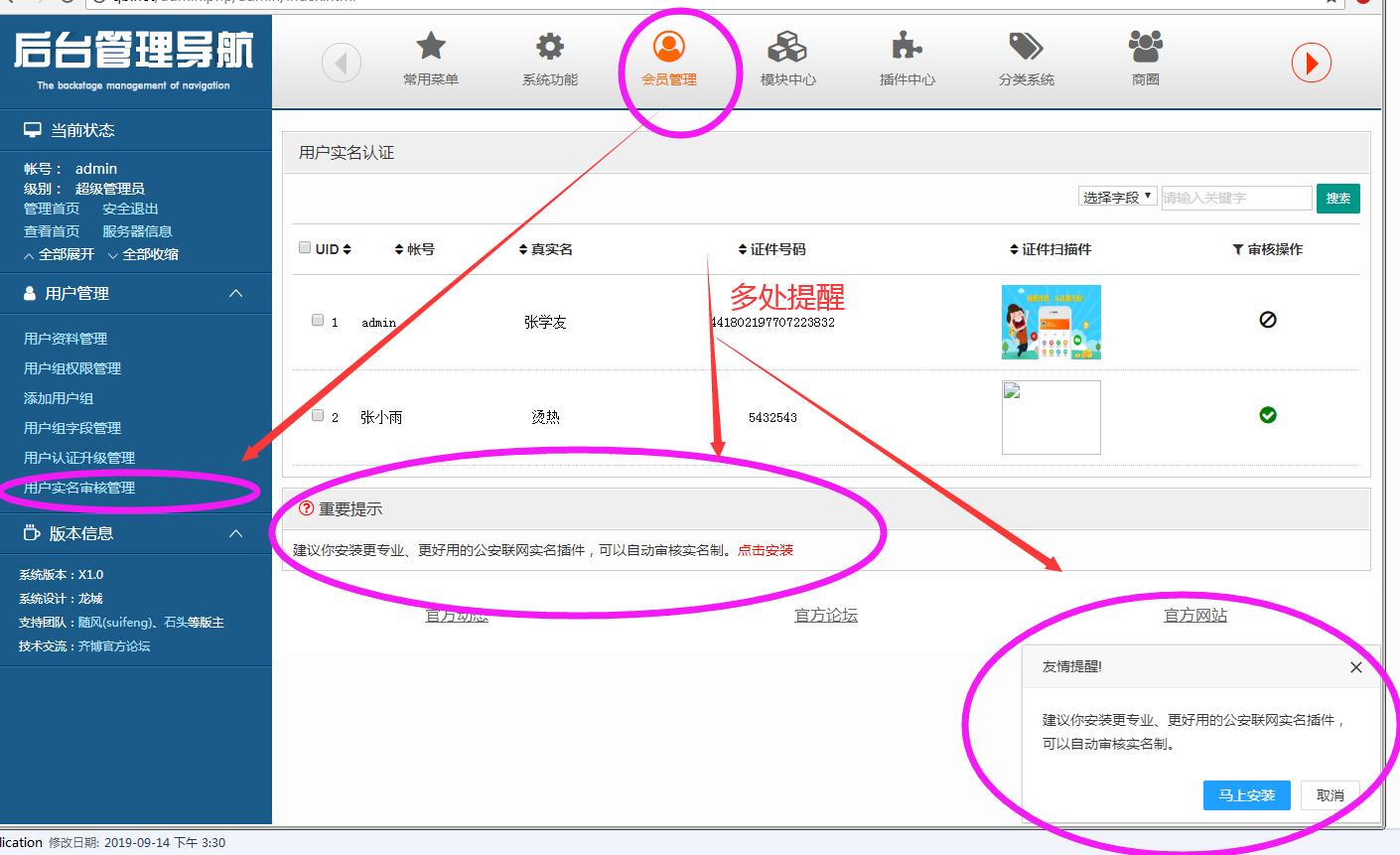
Task: Open 插件中心 puzzle icon
Action: (907, 48)
